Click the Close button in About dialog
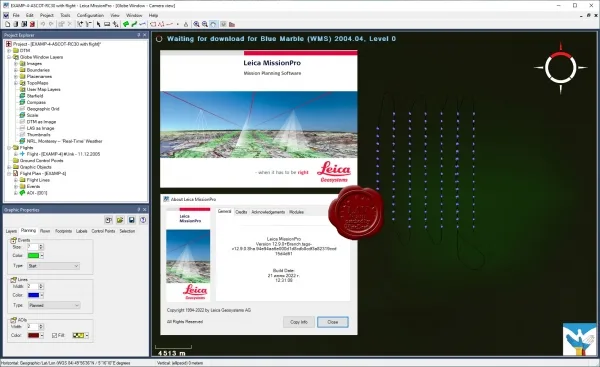This screenshot has height=367, width=600. pyautogui.click(x=333, y=322)
